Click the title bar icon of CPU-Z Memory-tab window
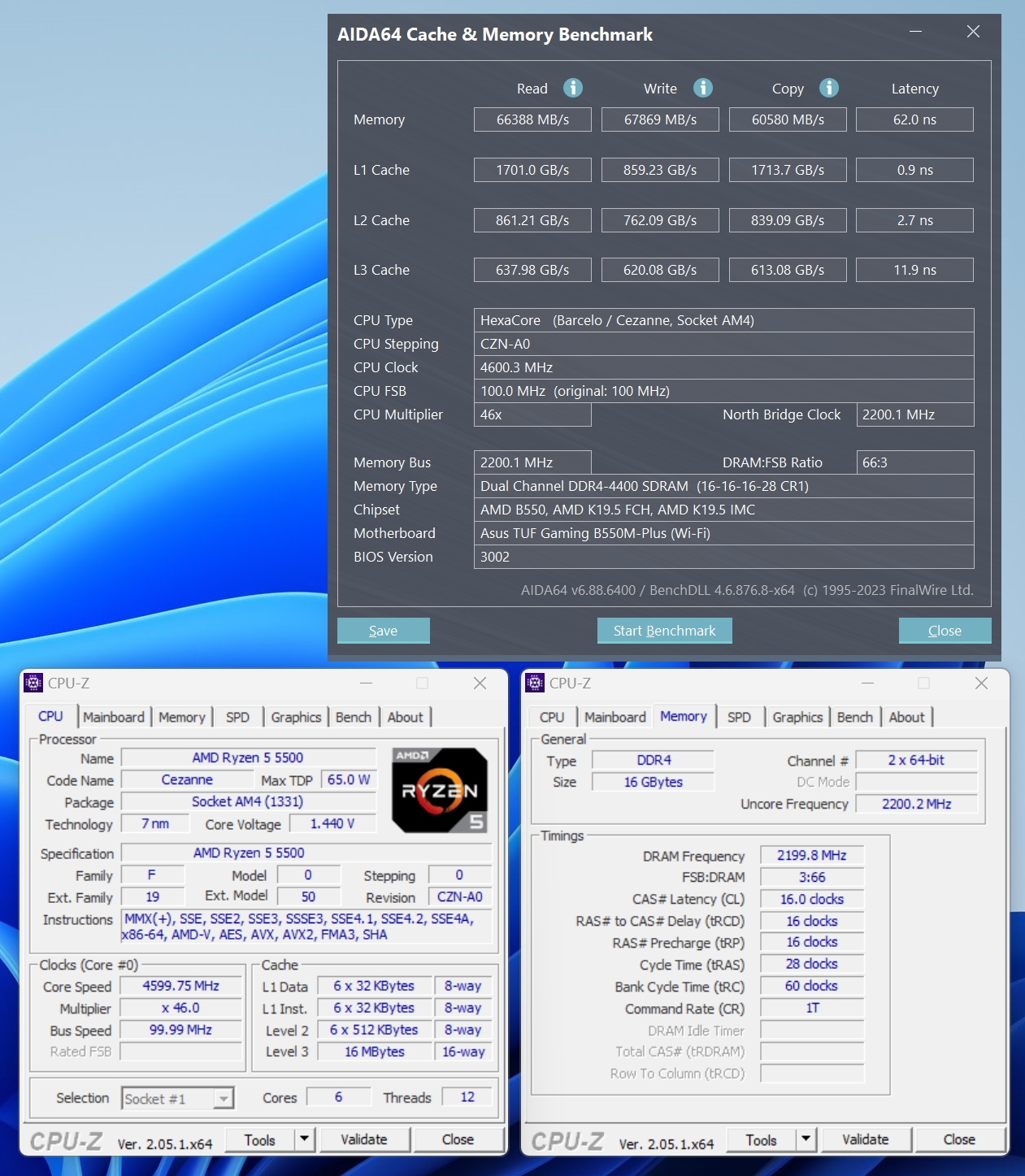The width and height of the screenshot is (1025, 1176). click(535, 683)
